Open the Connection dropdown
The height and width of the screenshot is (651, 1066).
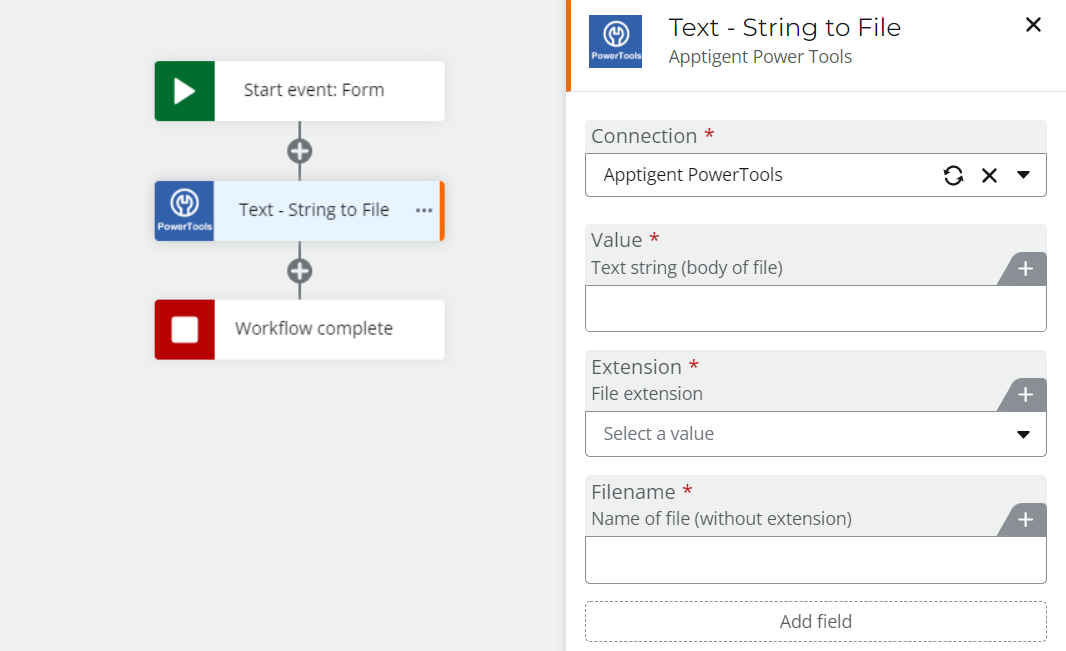[x=1023, y=175]
